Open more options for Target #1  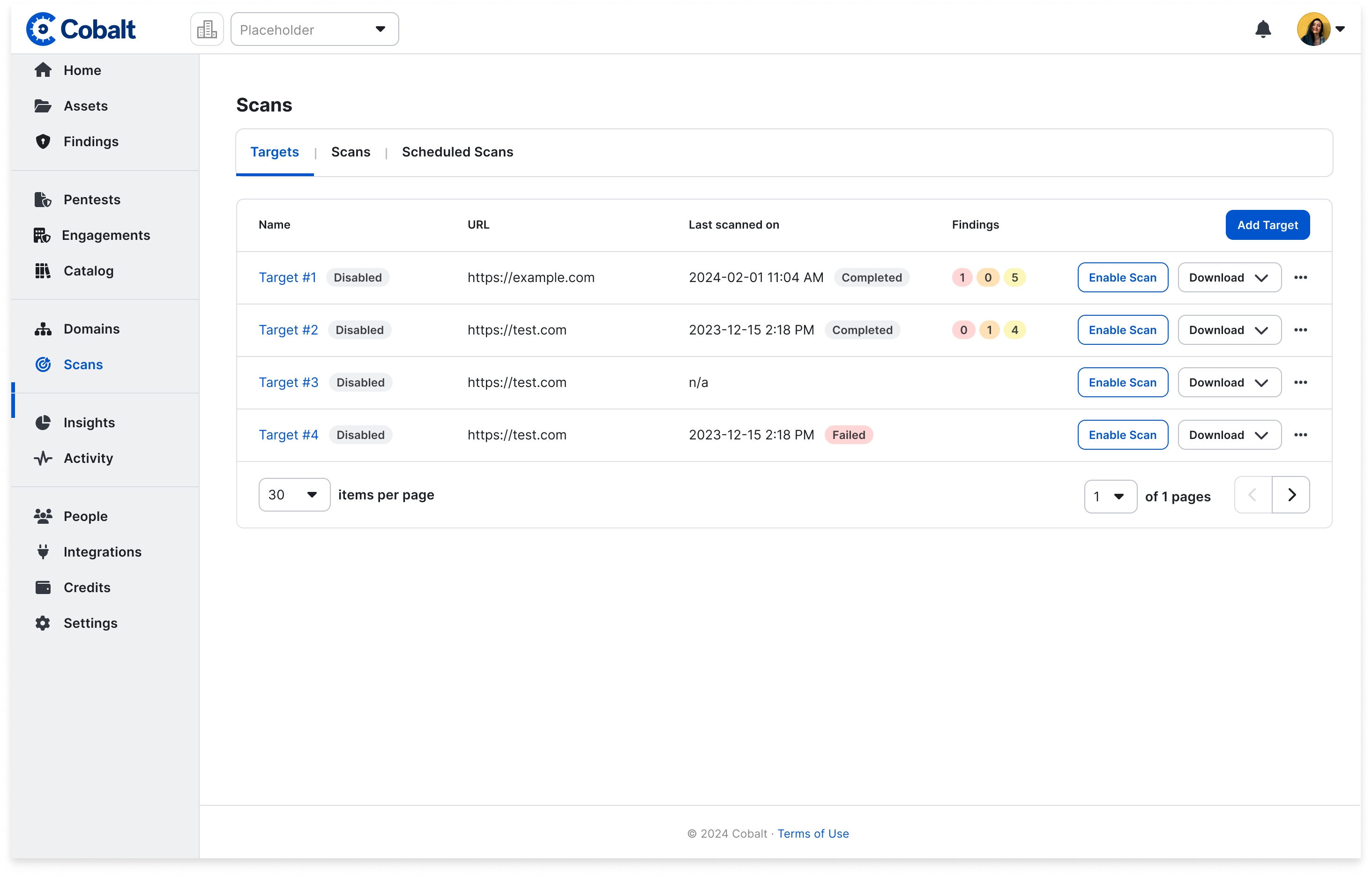1300,277
